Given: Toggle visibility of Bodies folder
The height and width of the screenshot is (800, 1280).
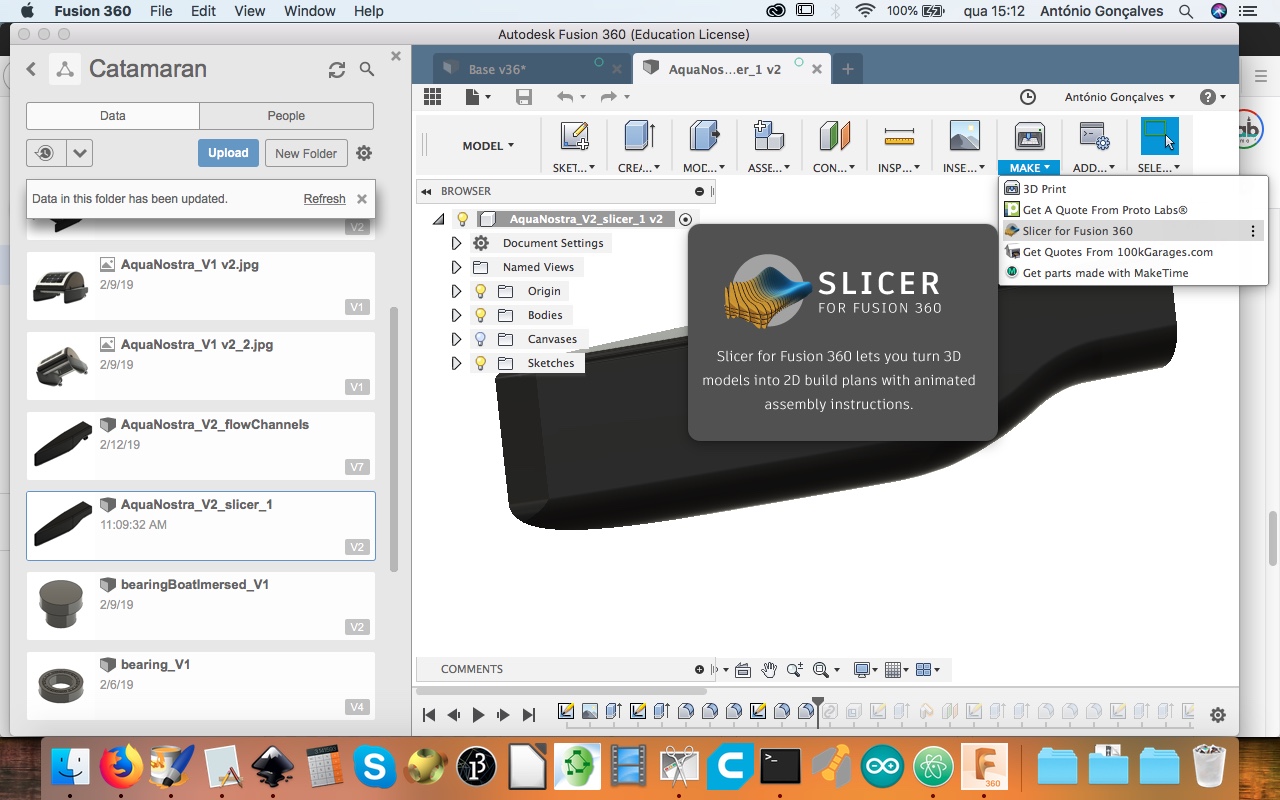Looking at the screenshot, I should click(480, 315).
